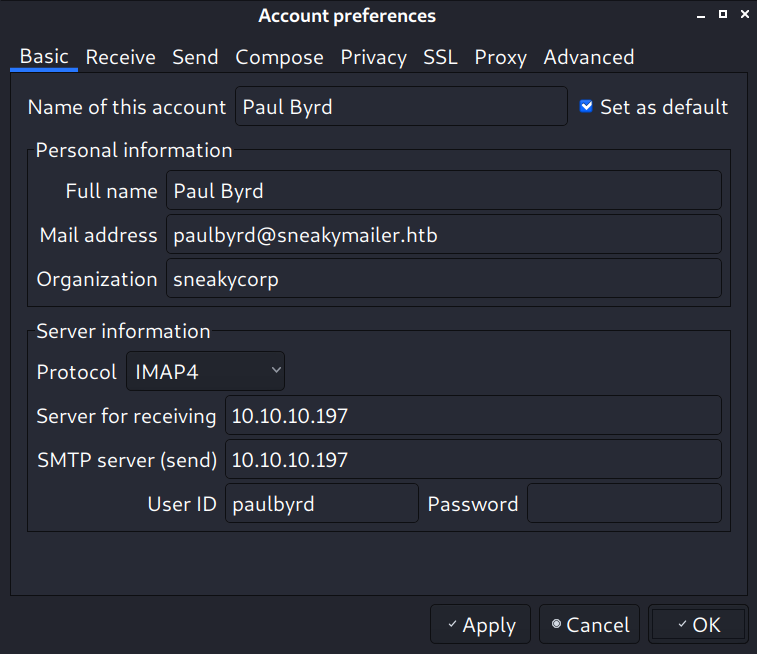
Task: Go to the Compose tab
Action: point(279,57)
